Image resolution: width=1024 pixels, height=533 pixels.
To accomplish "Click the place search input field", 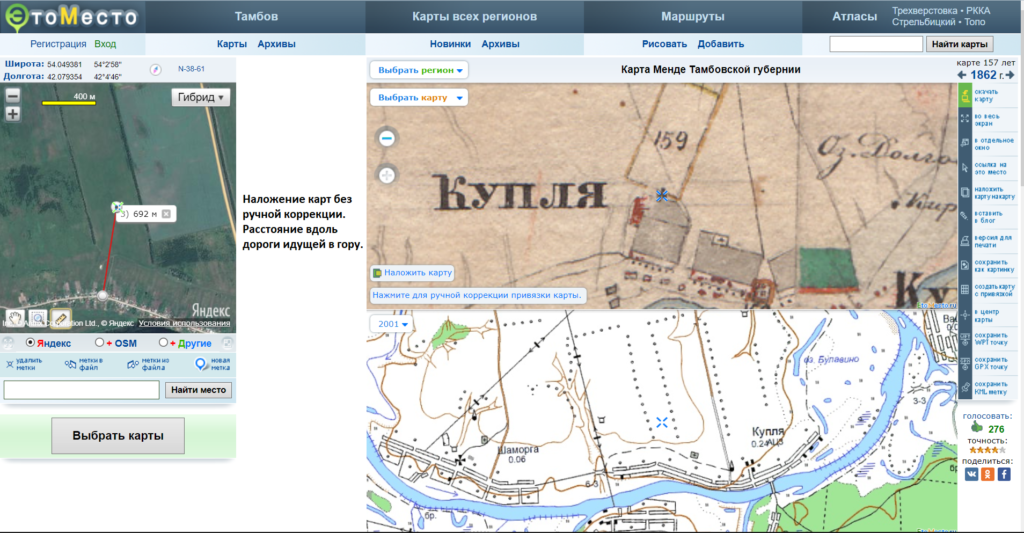I will [x=81, y=390].
